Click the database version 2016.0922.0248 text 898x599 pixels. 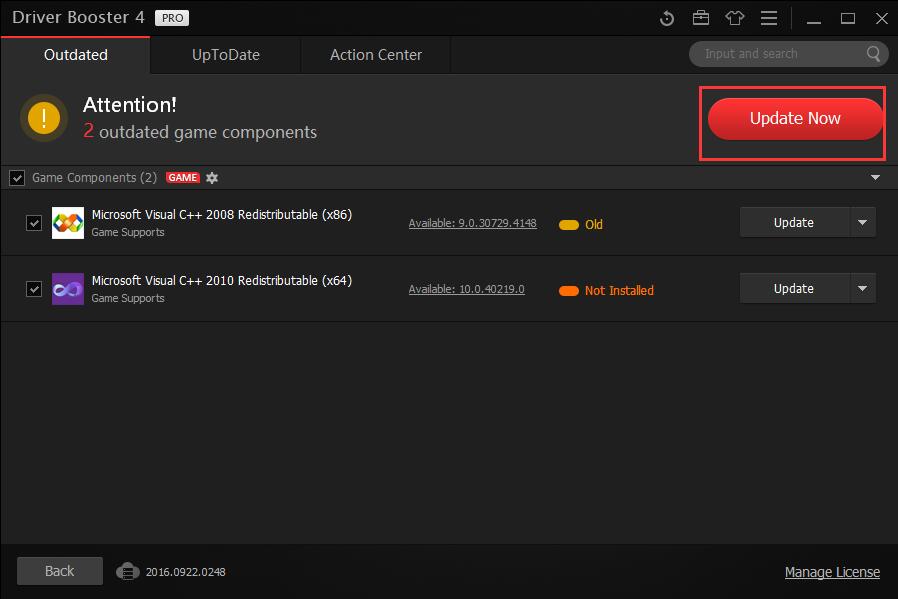[x=186, y=572]
